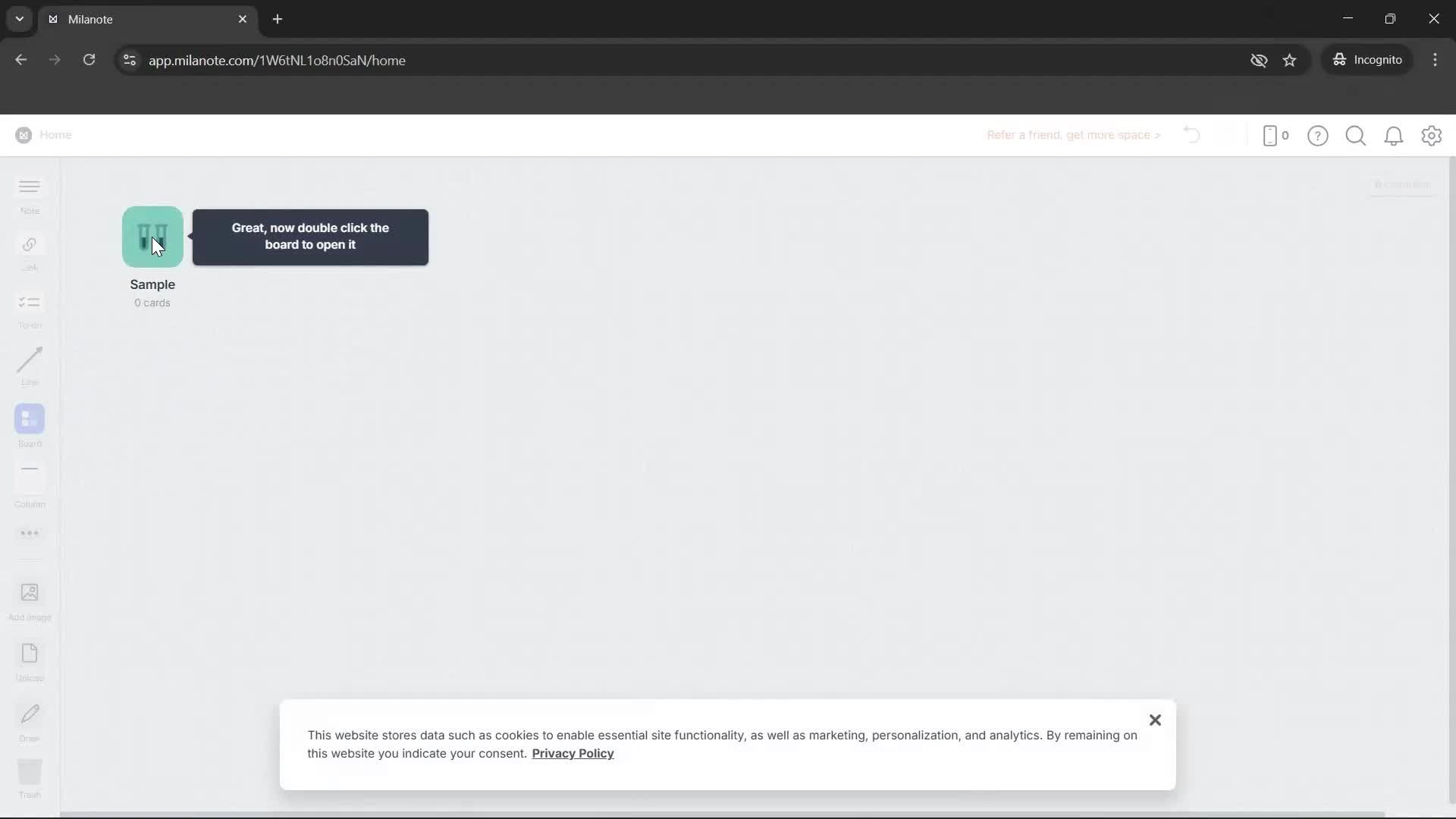Image resolution: width=1456 pixels, height=819 pixels.
Task: Open the notifications bell
Action: 1395,136
